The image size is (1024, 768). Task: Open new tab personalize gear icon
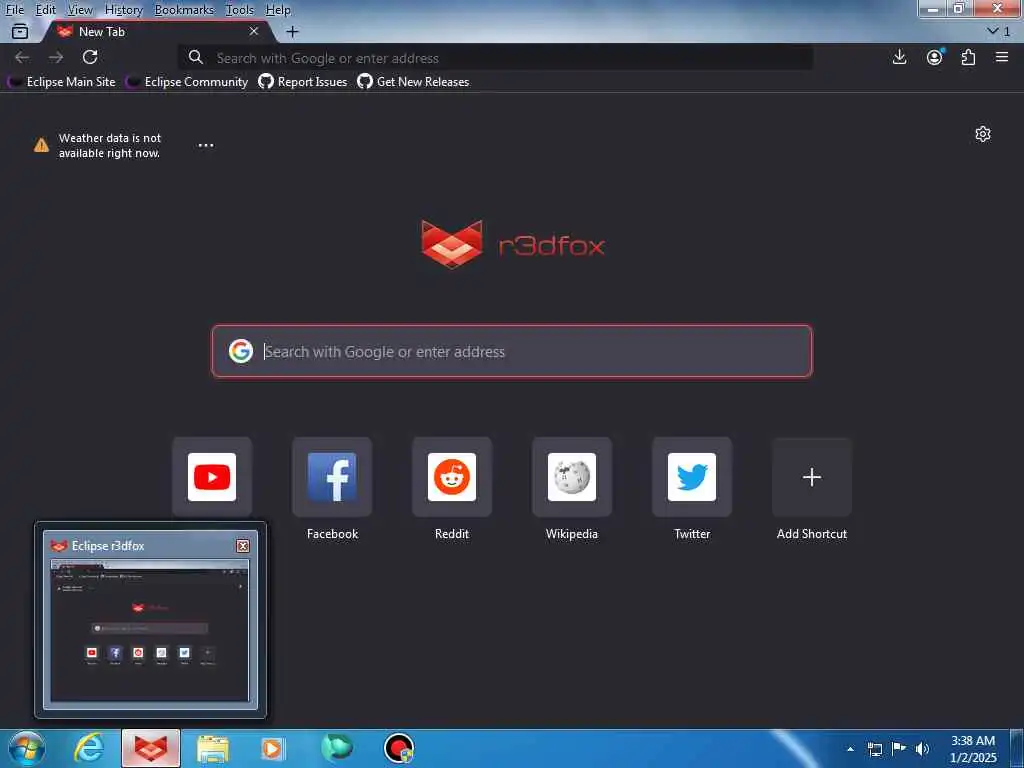[x=983, y=134]
